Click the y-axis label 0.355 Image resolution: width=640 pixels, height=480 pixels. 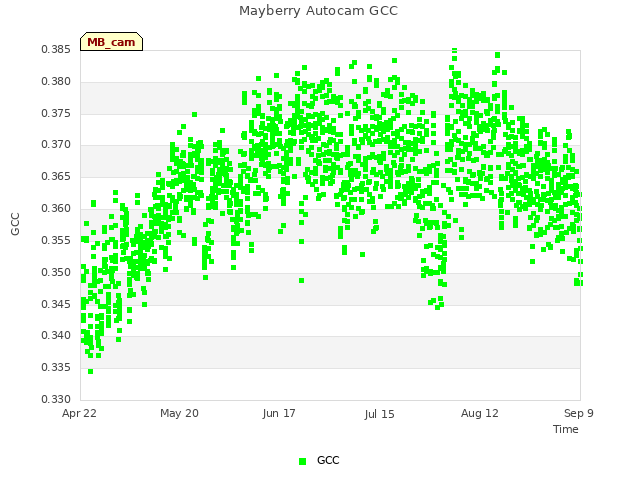[x=56, y=240]
